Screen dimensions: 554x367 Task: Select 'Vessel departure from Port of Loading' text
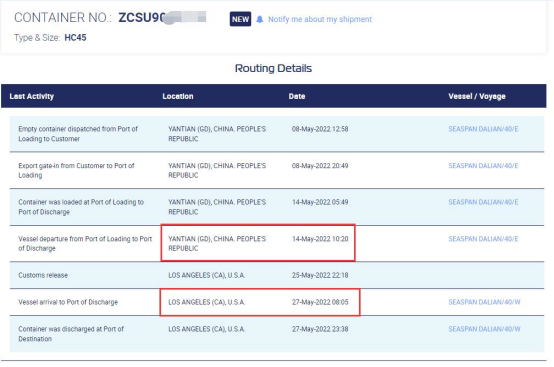(x=85, y=243)
